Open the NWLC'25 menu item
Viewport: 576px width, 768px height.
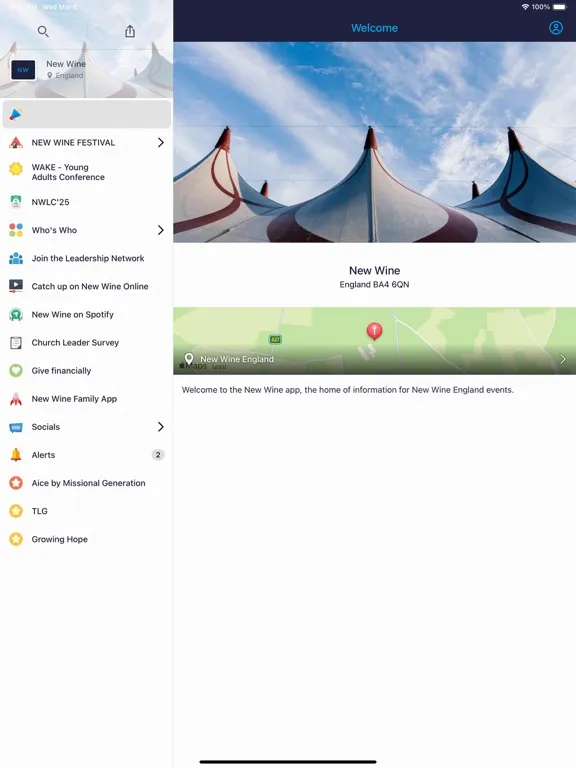tap(87, 202)
